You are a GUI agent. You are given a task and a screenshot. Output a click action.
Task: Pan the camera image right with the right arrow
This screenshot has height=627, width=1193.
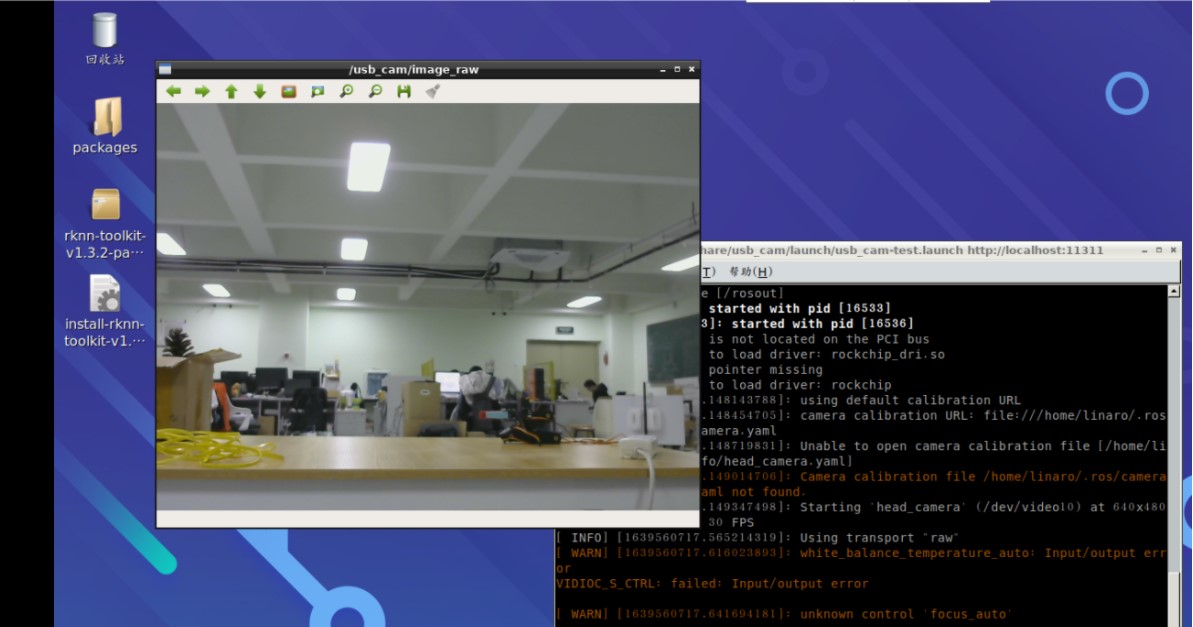coord(202,91)
